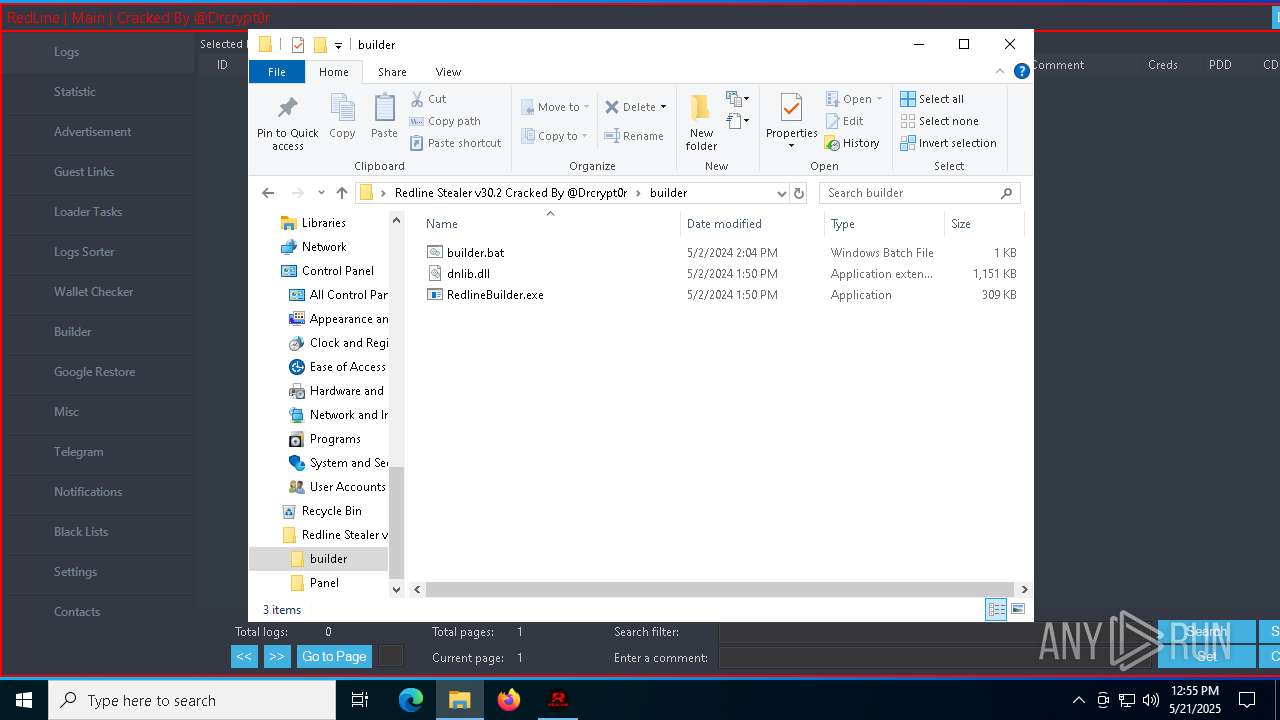Viewport: 1280px width, 720px height.
Task: Sort by the Size column
Action: coord(984,224)
